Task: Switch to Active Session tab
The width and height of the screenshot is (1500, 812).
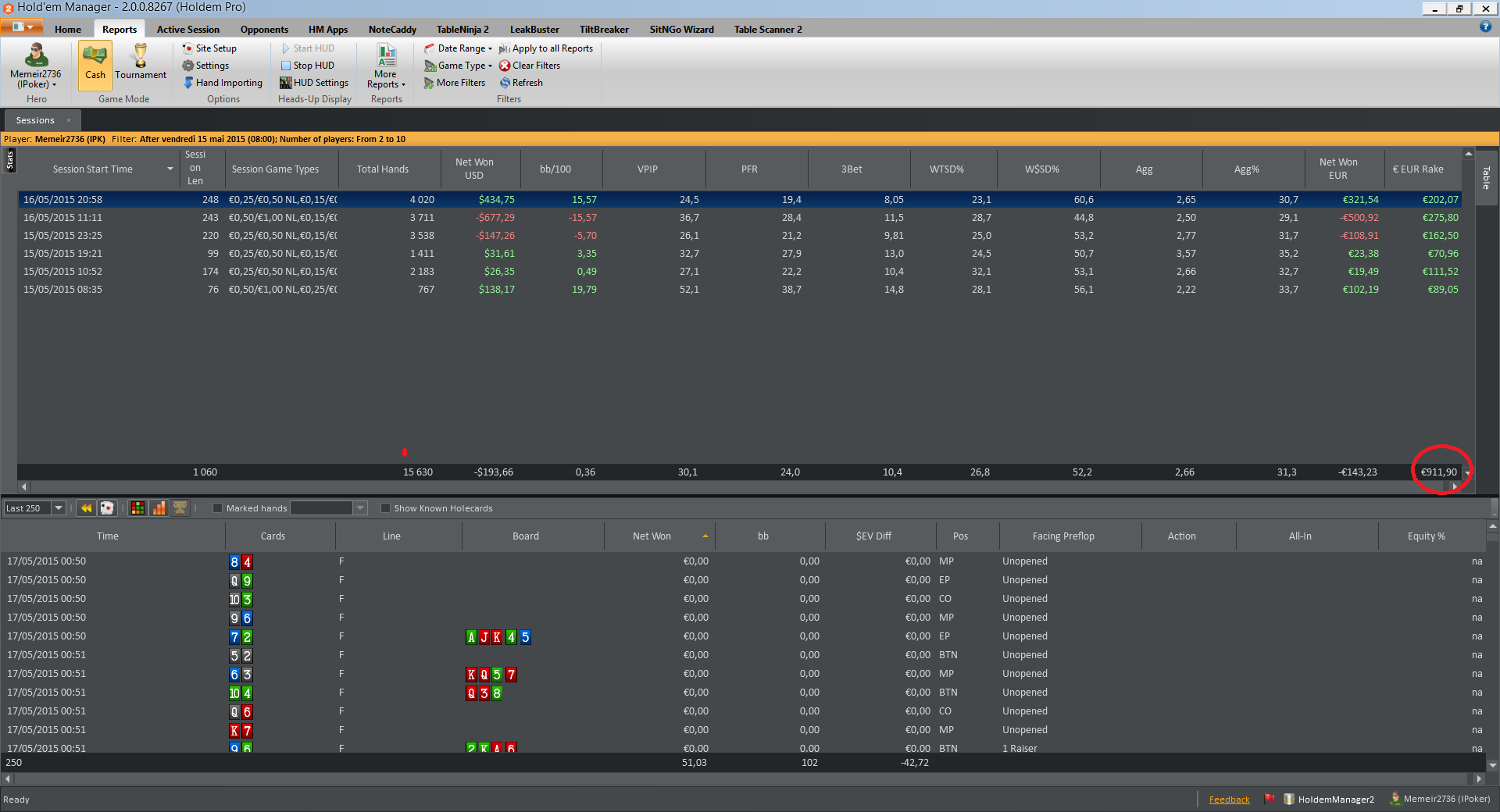Action: point(188,30)
